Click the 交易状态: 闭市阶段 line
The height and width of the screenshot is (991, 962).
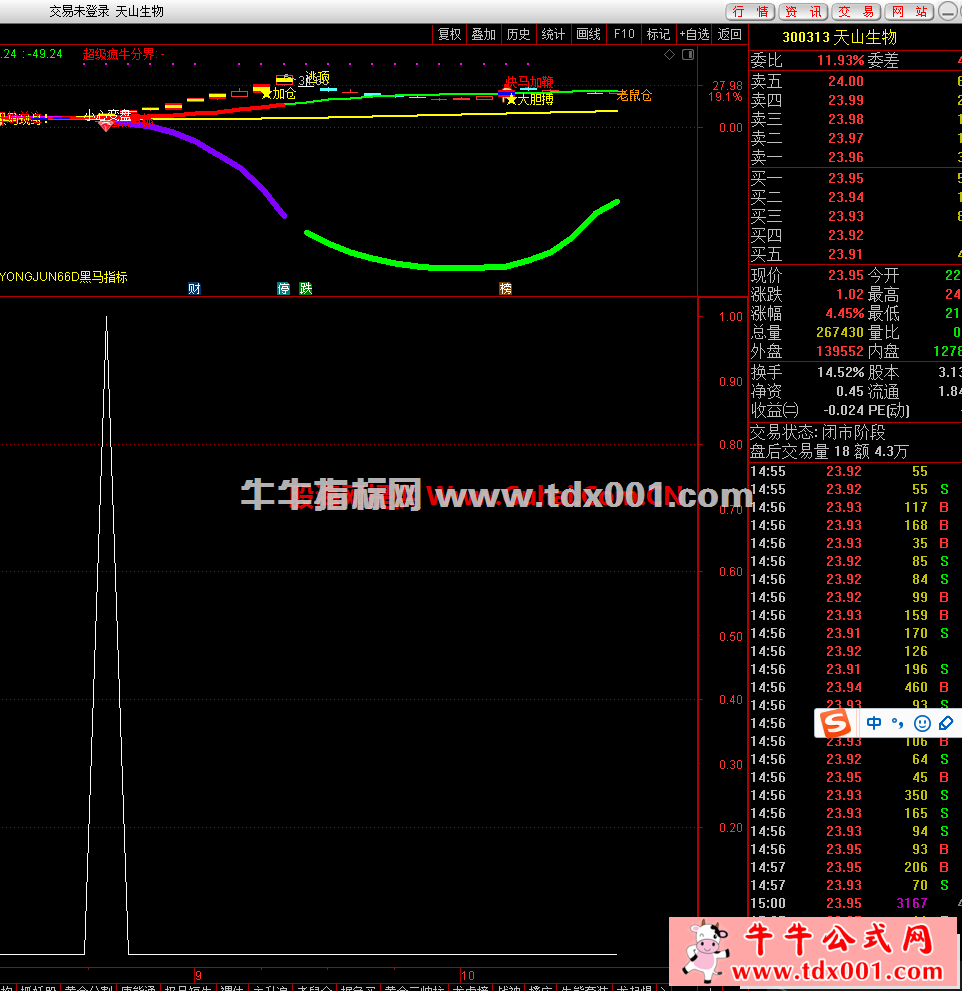pos(817,432)
